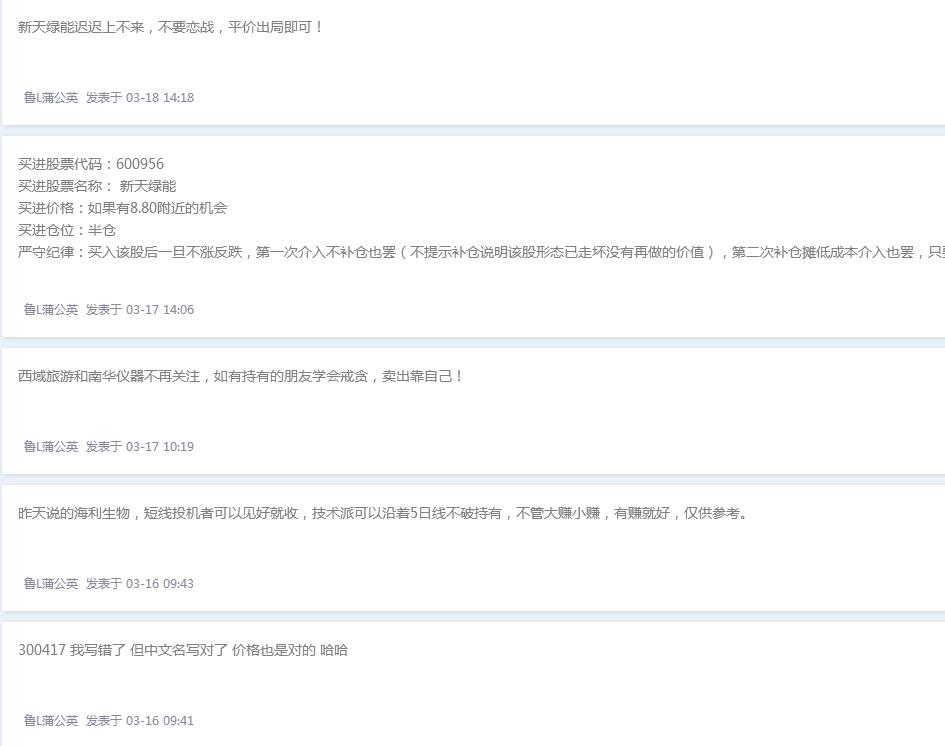Click author 鲁L蒲公英 on 03-17 14:06 post

click(51, 310)
